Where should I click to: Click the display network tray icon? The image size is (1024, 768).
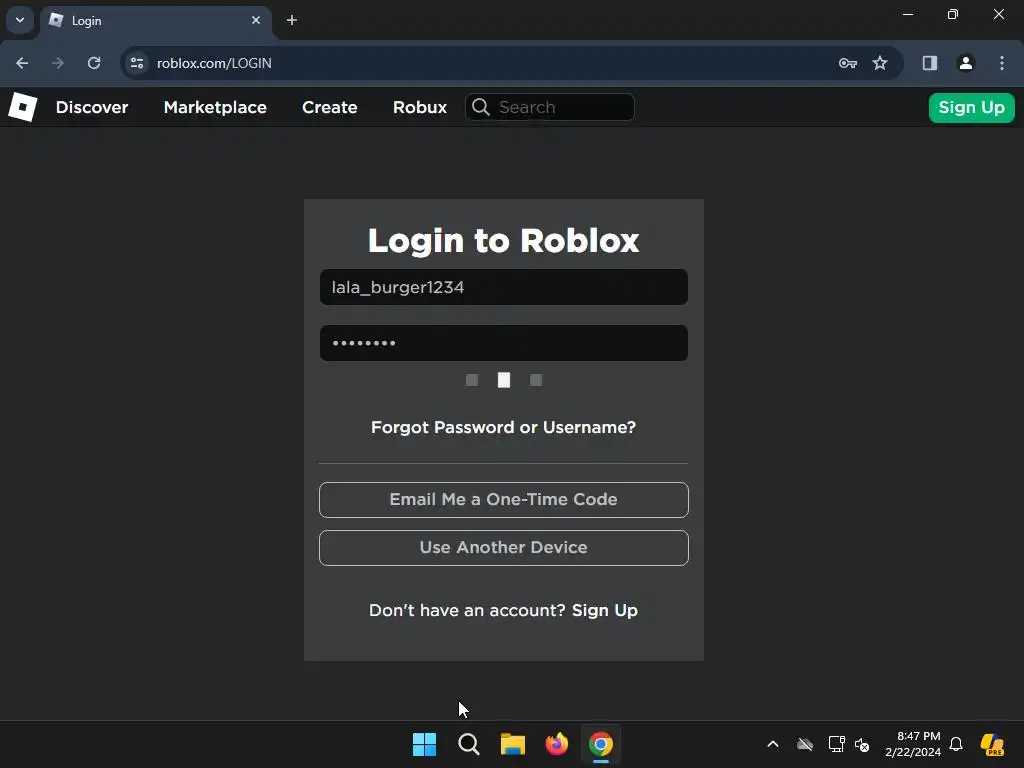point(837,744)
